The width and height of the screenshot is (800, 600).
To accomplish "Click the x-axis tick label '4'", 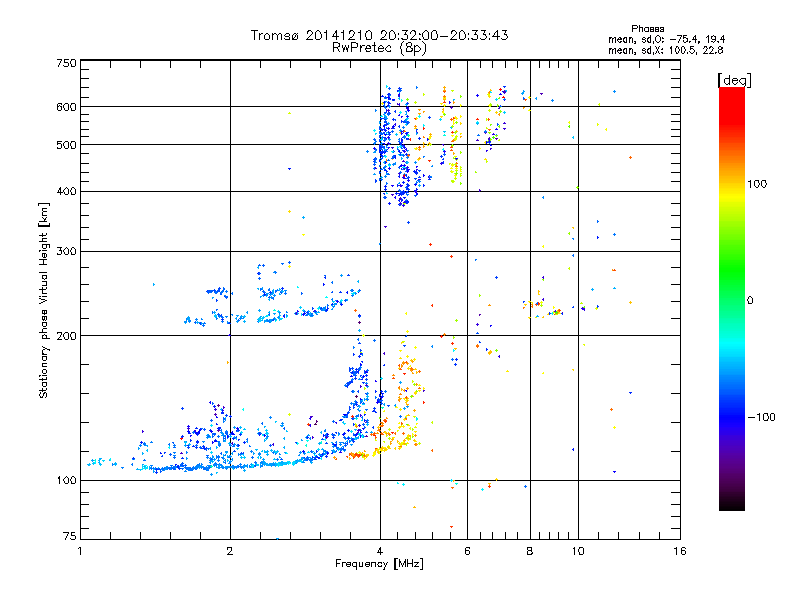I will tap(380, 551).
